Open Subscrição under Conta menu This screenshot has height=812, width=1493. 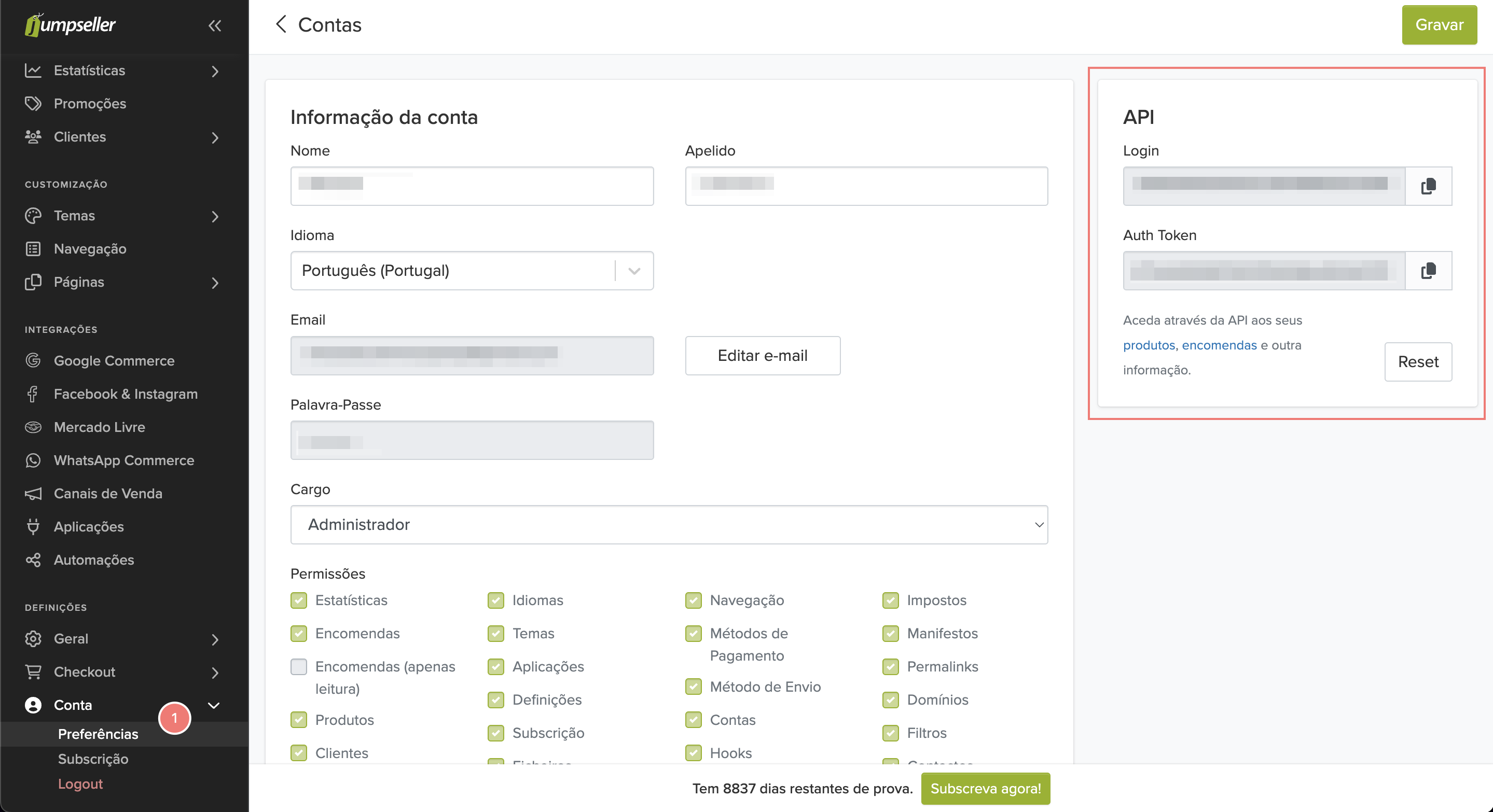[93, 759]
